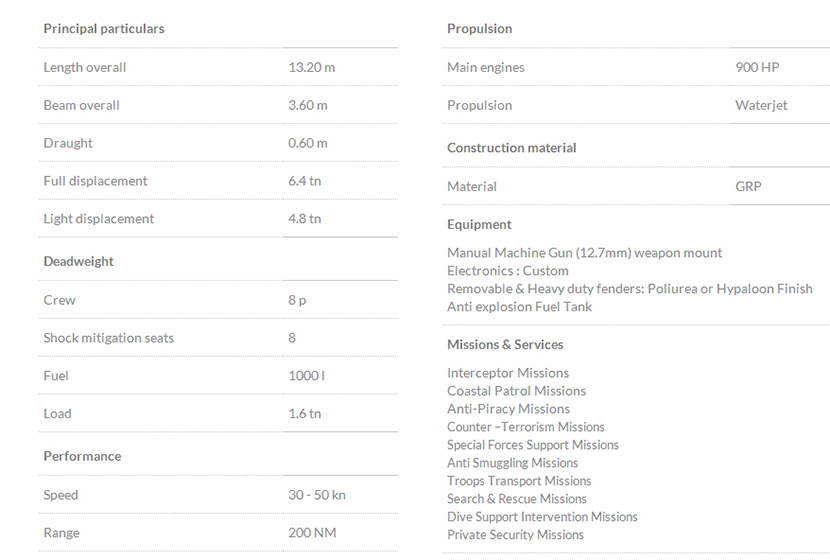Select the Full displacement row label
Image resolution: width=830 pixels, height=560 pixels.
[x=95, y=181]
